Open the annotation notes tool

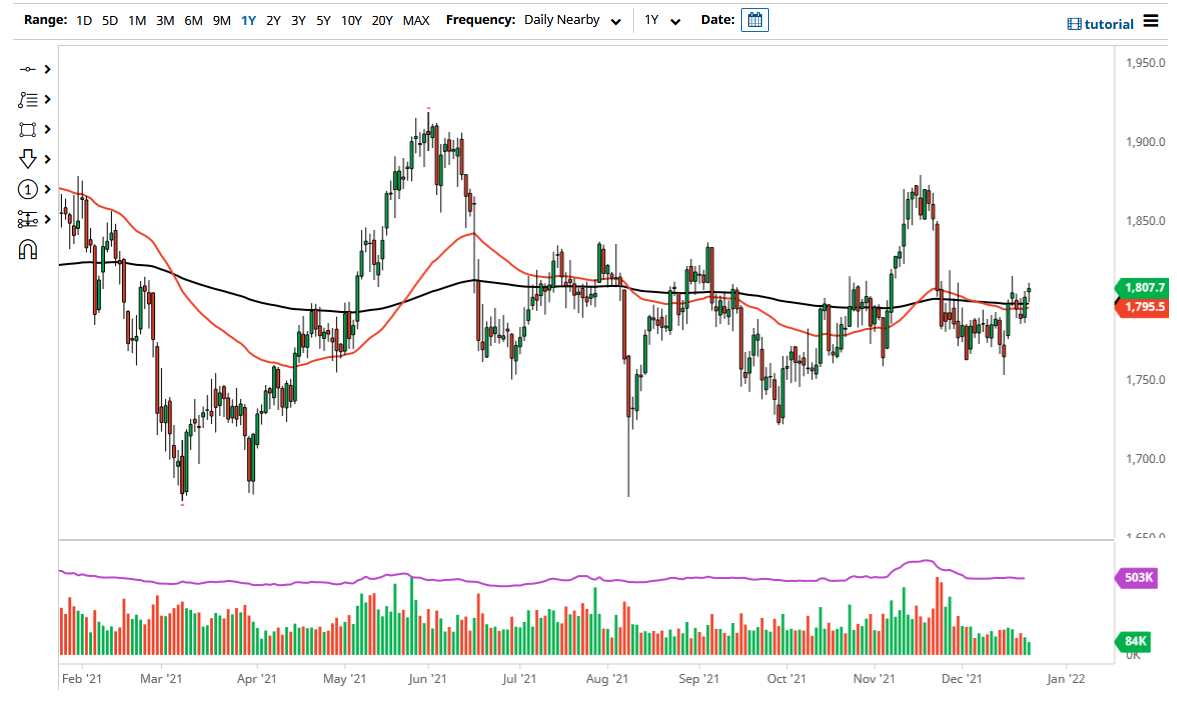(x=28, y=99)
